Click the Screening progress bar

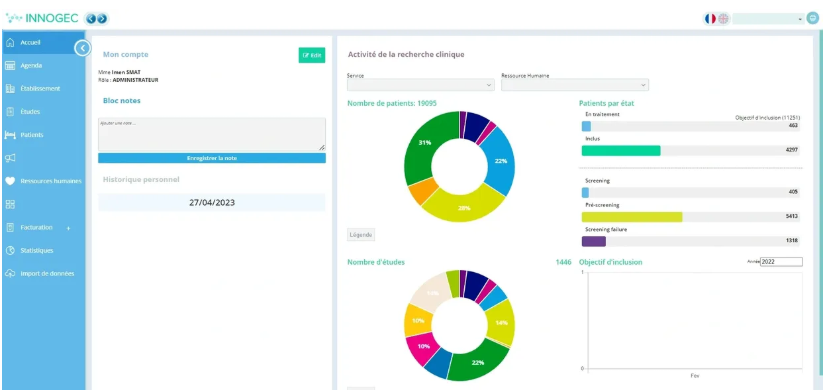691,192
